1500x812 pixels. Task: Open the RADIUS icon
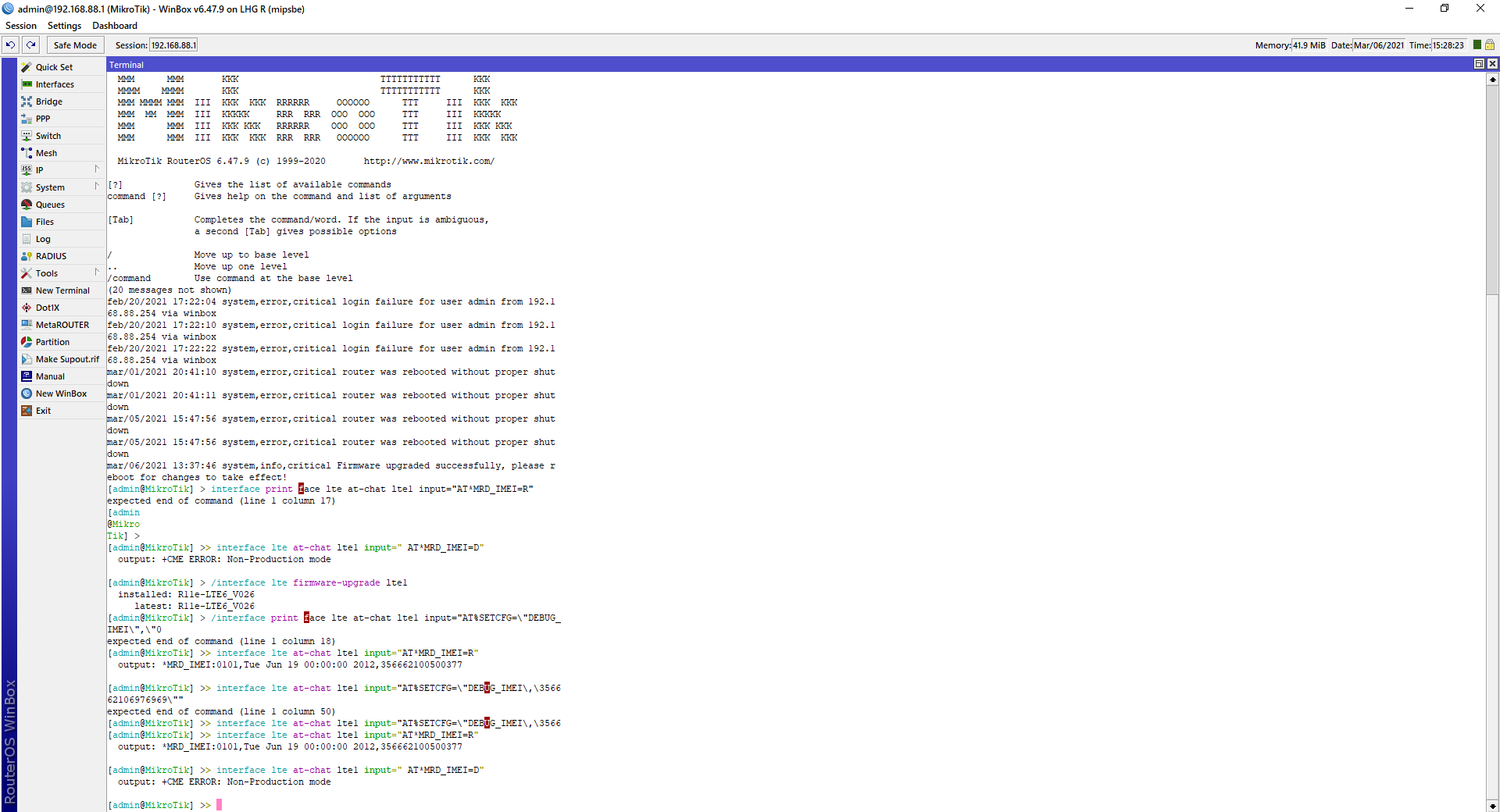coord(27,256)
